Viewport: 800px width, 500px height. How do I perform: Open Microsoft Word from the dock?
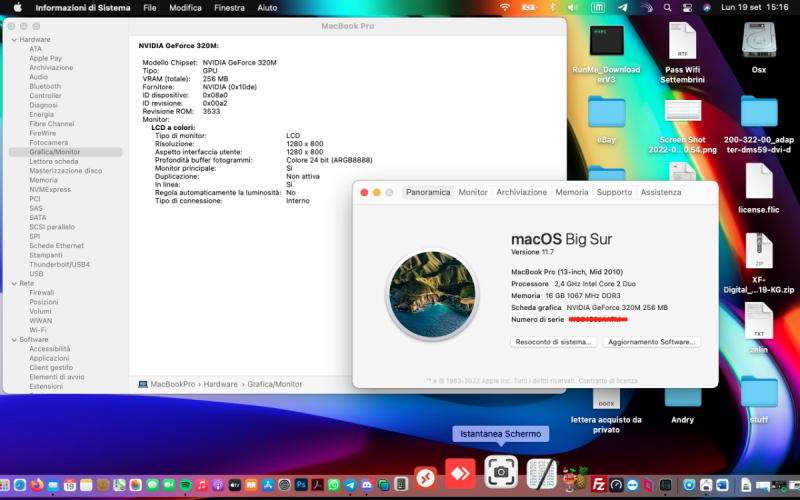click(x=722, y=485)
